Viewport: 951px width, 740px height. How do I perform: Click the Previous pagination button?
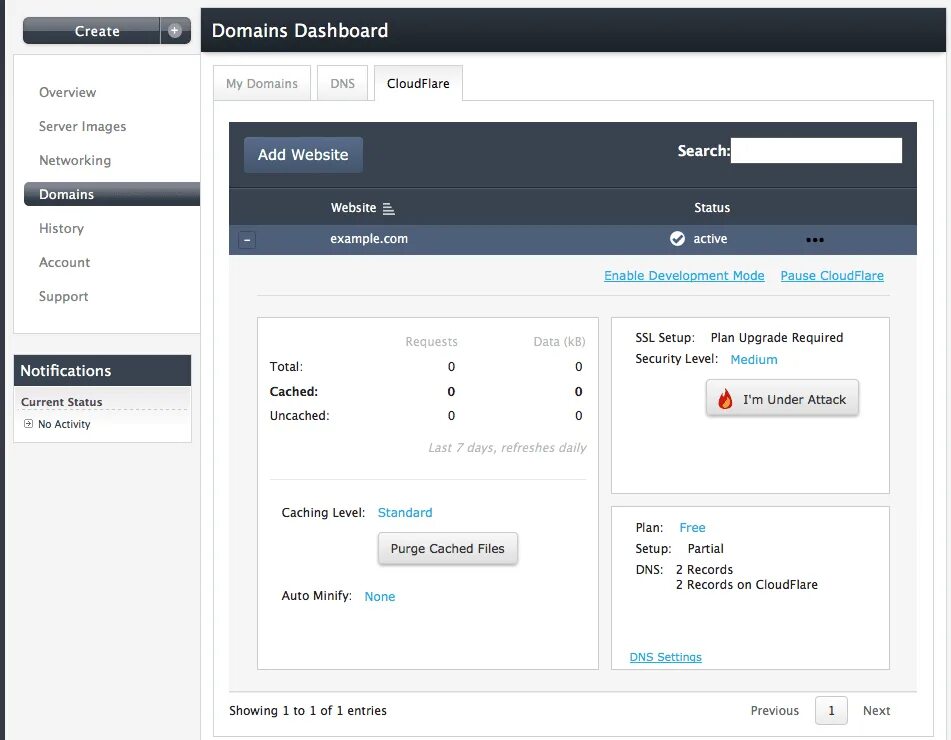point(775,710)
